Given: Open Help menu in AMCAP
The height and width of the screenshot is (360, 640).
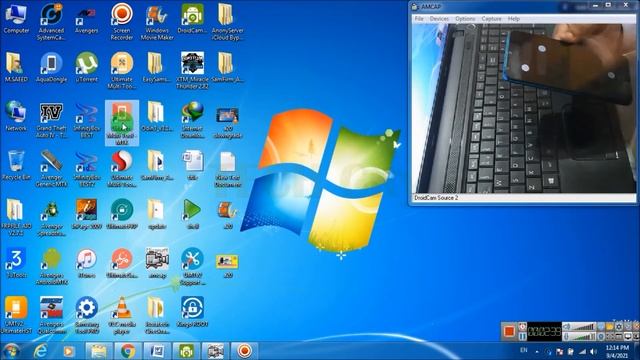Looking at the screenshot, I should [513, 19].
